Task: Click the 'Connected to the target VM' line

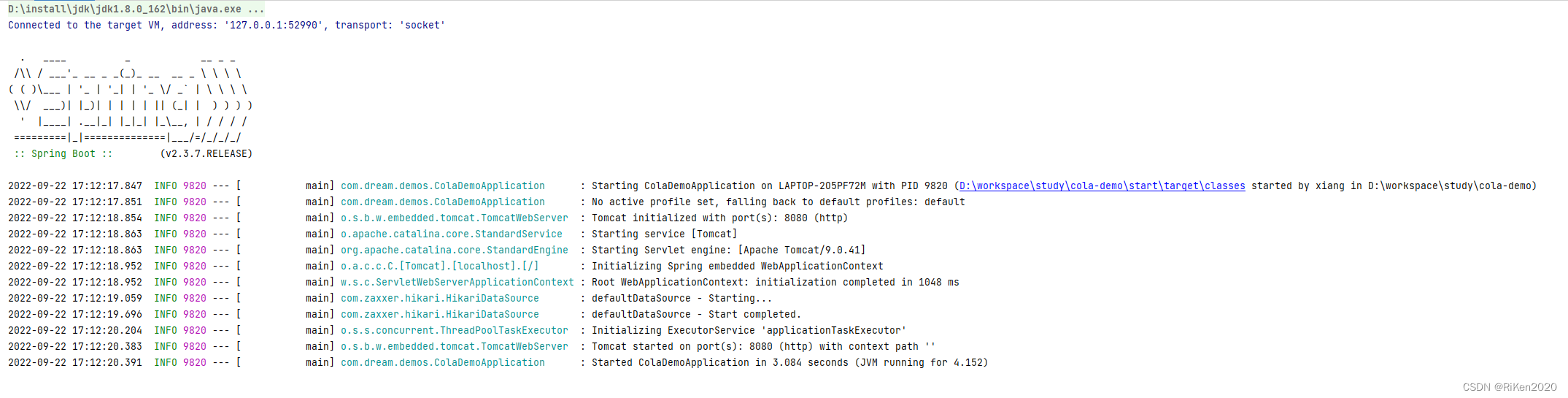Action: [x=226, y=26]
